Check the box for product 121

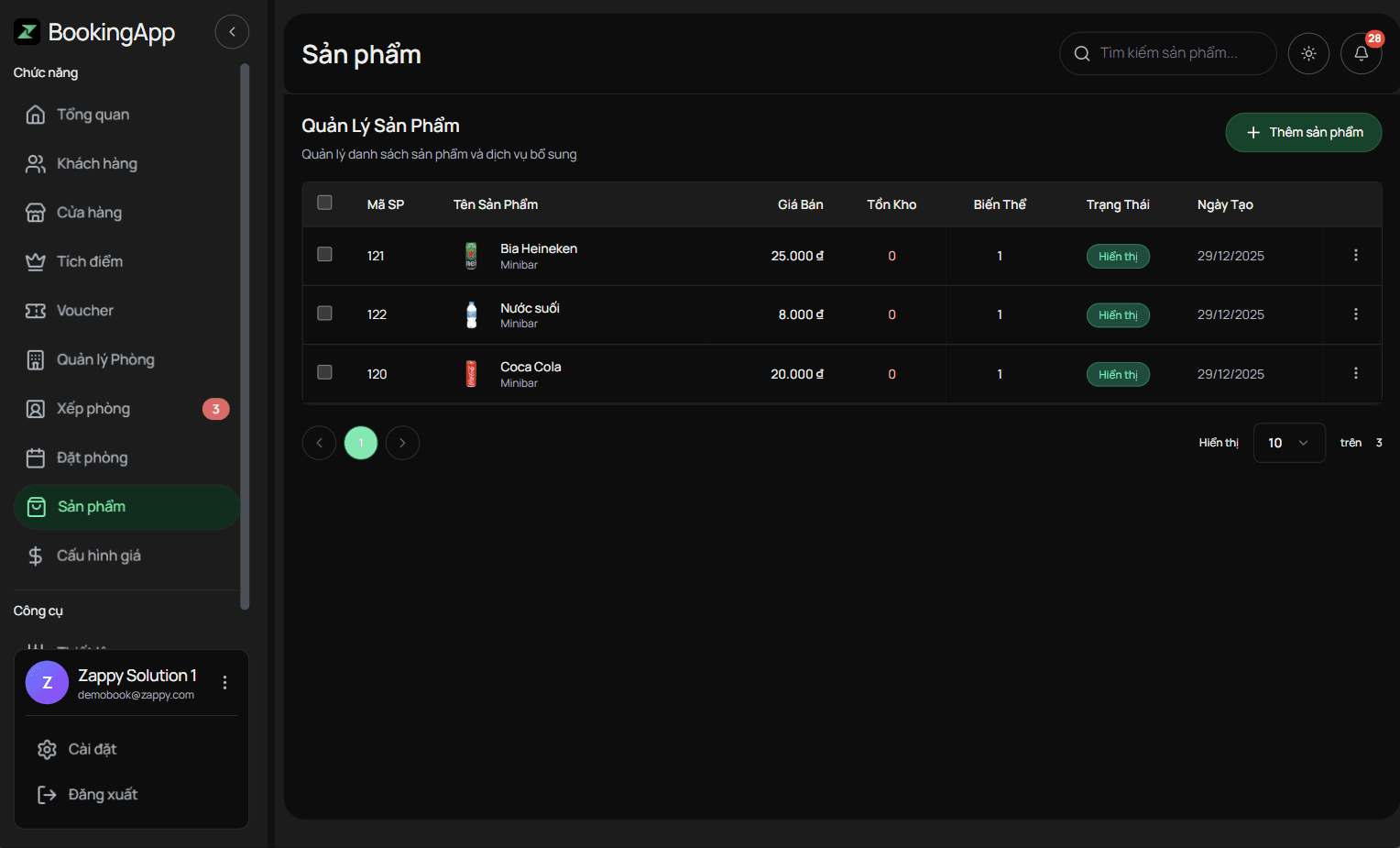coord(324,254)
